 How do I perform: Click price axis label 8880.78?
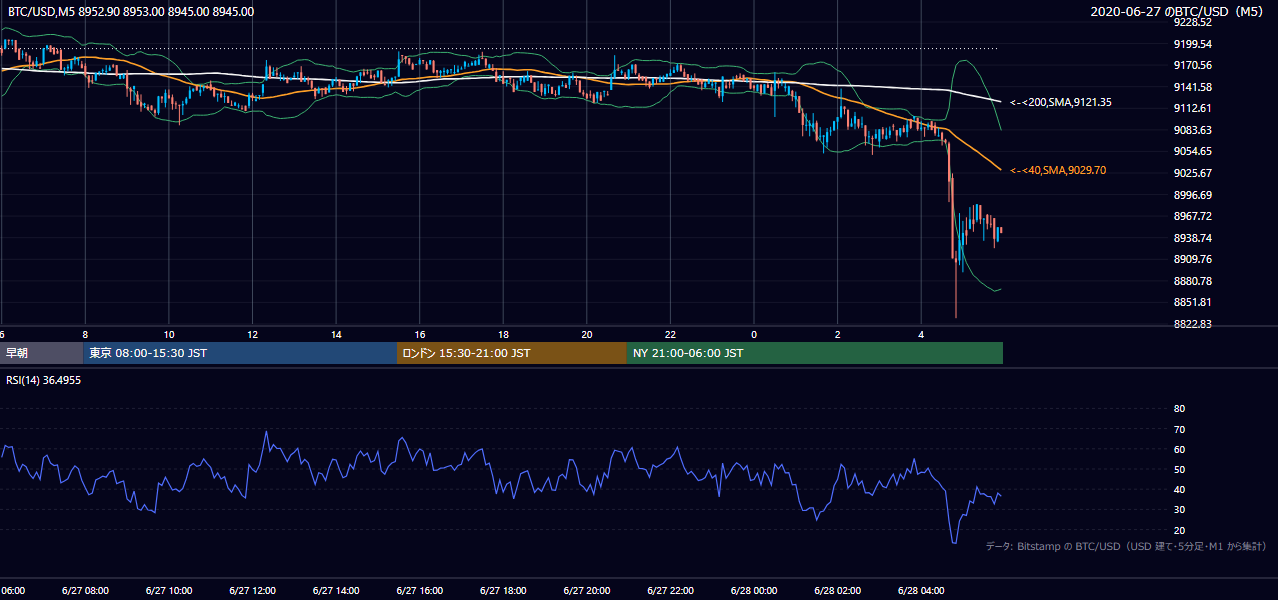click(x=1193, y=281)
